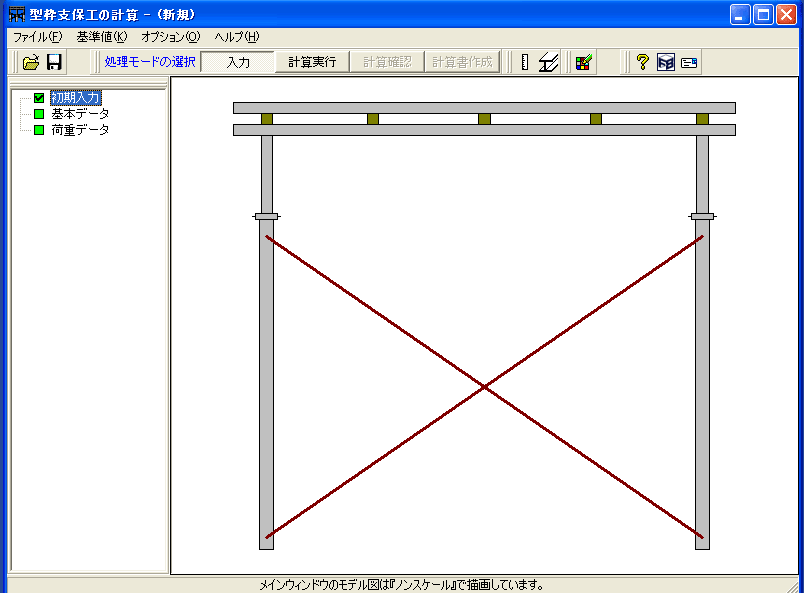Open the 基準値(K) menu
804x593 pixels.
point(102,37)
